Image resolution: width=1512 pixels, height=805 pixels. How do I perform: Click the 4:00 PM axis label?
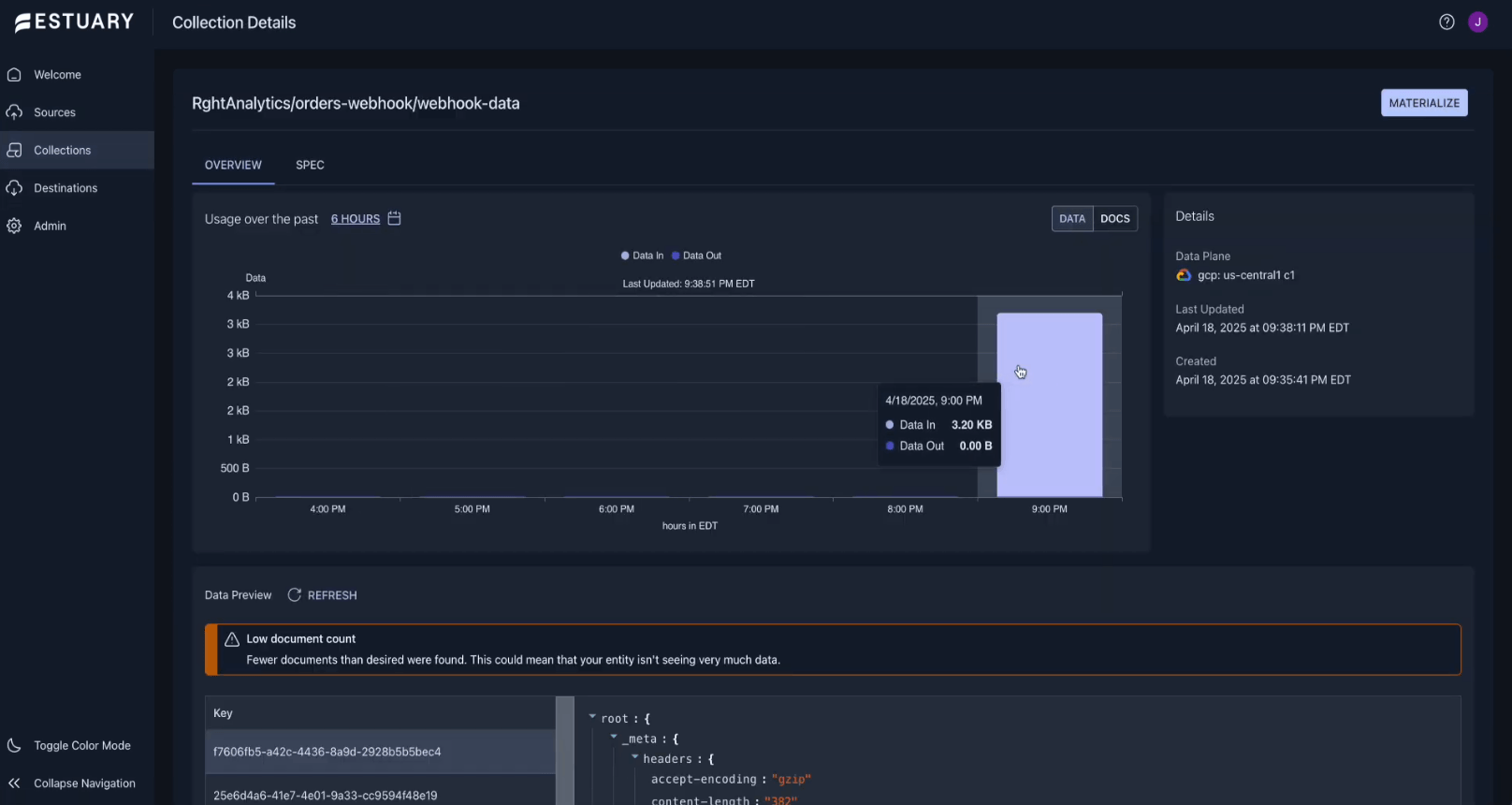tap(327, 509)
